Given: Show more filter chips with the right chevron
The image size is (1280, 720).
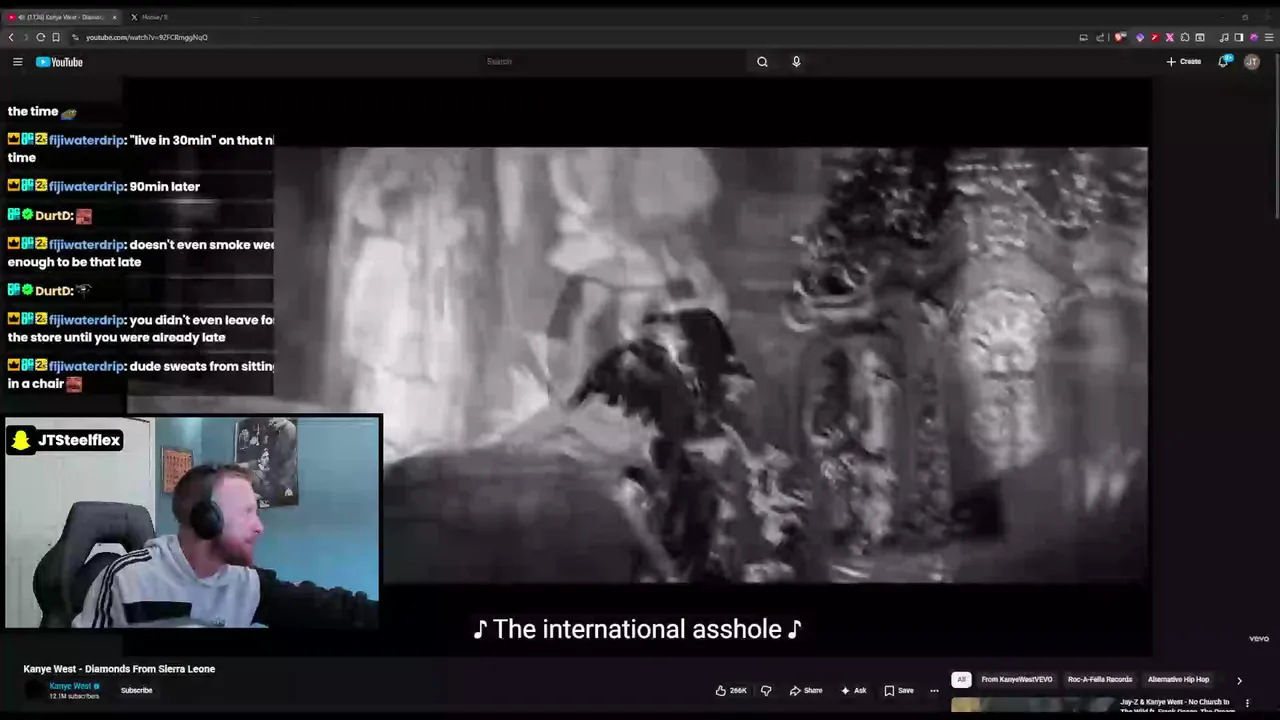Looking at the screenshot, I should tap(1239, 680).
